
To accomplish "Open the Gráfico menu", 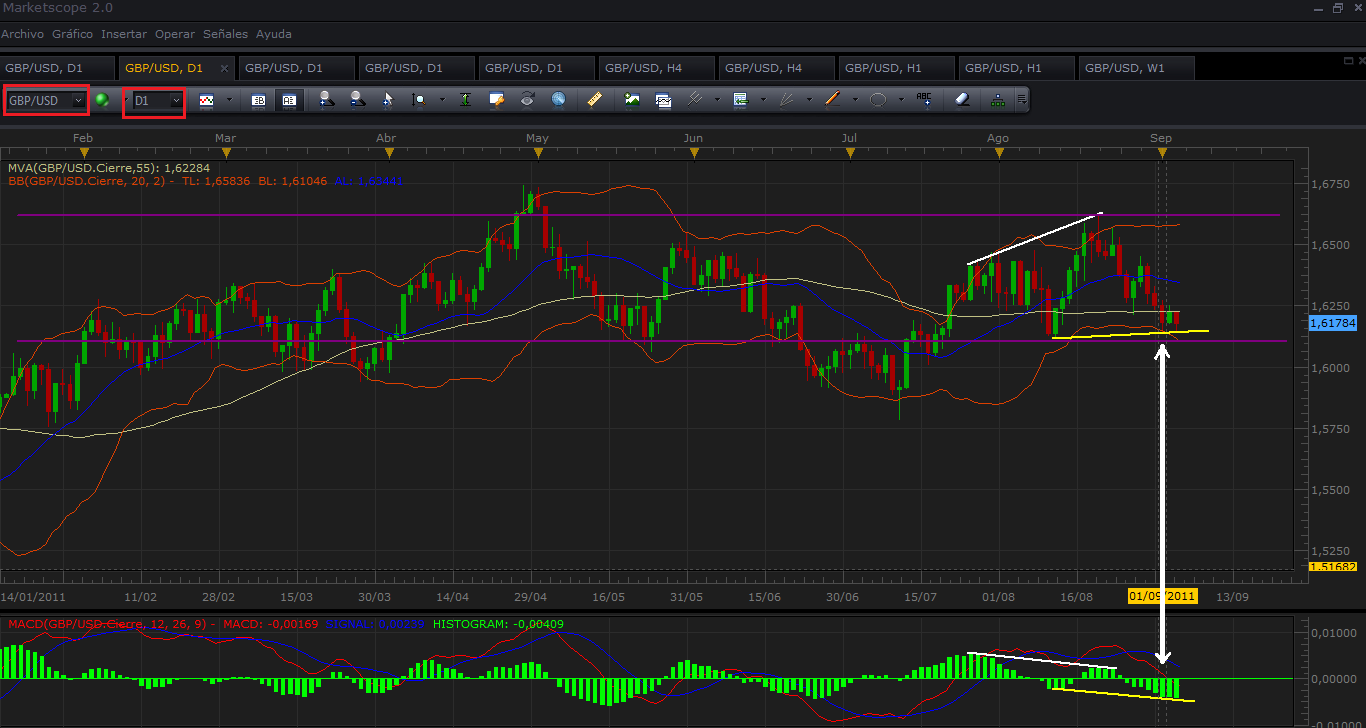I will pyautogui.click(x=72, y=34).
